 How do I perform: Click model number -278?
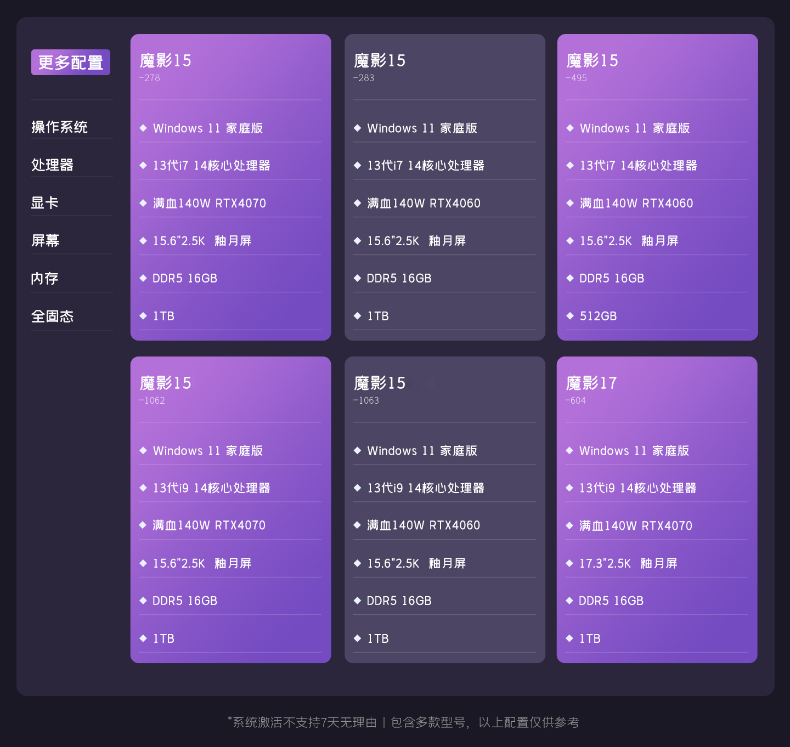click(150, 78)
